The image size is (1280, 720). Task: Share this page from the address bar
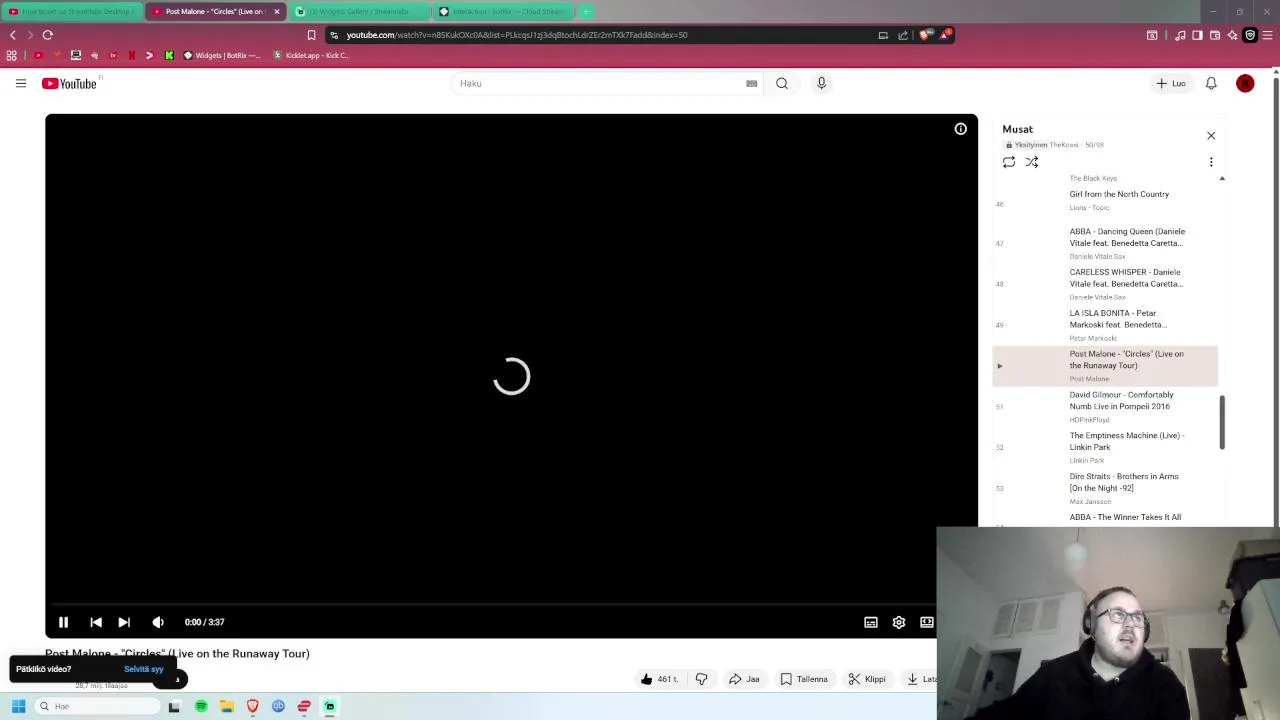(902, 35)
